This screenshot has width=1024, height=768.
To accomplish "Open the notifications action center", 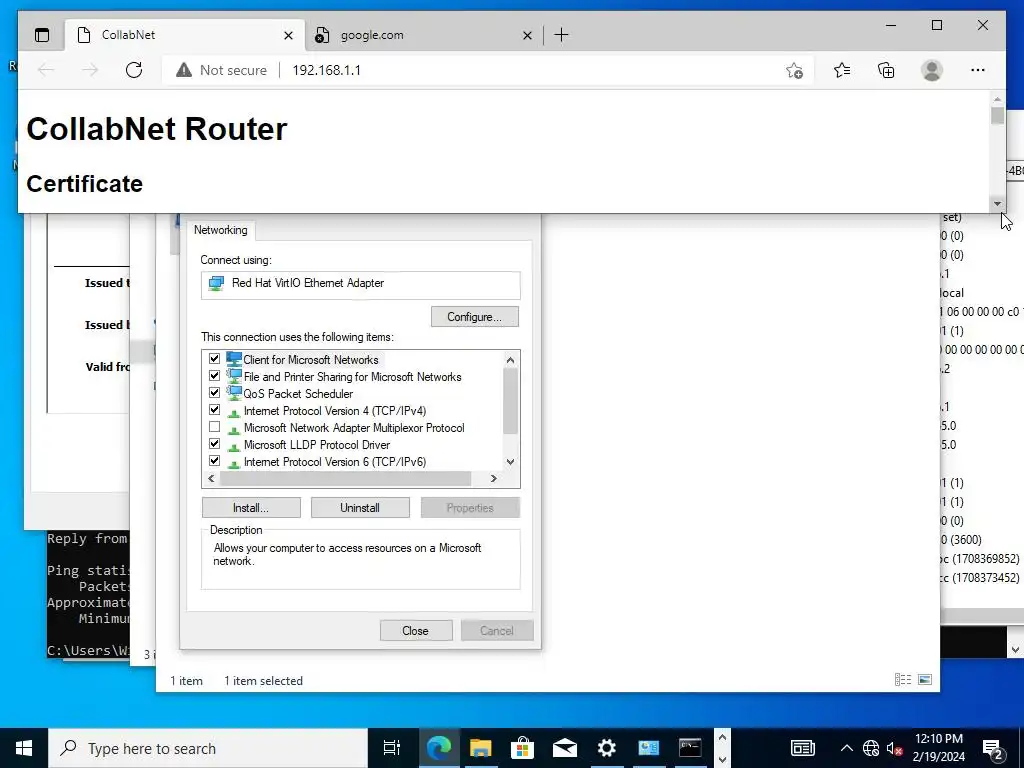I will tap(993, 748).
